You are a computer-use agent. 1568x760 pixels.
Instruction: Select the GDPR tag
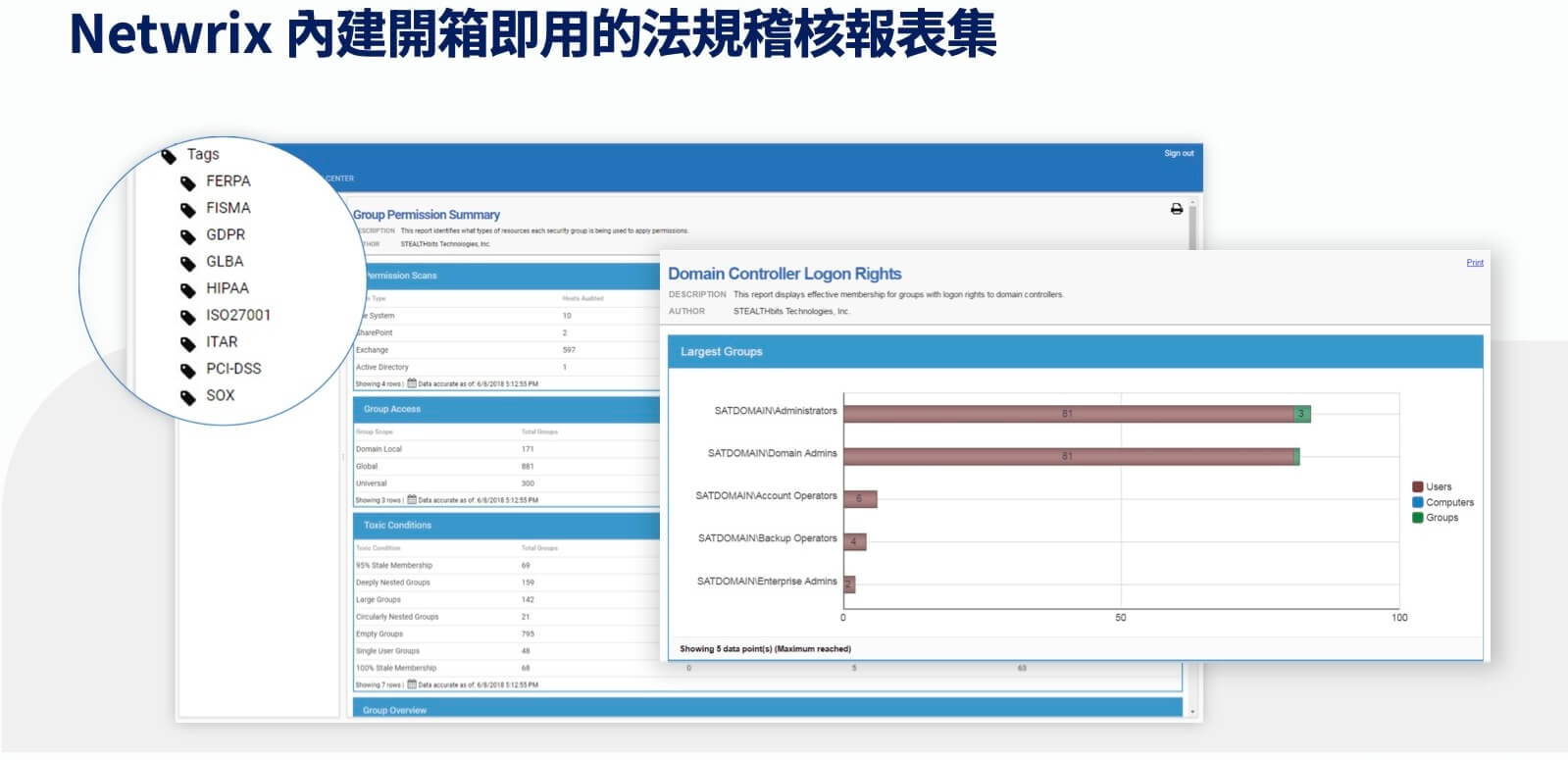(226, 234)
